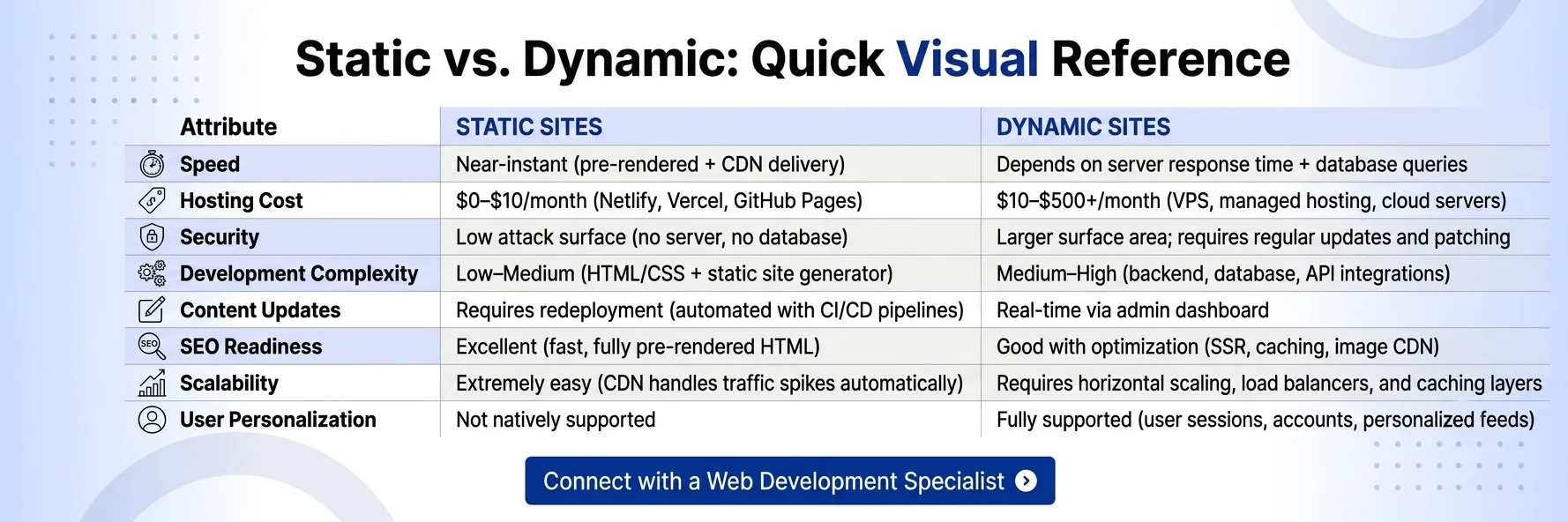The height and width of the screenshot is (522, 1568).
Task: Click Requires horizontal scaling load balancers cell
Action: click(1269, 383)
